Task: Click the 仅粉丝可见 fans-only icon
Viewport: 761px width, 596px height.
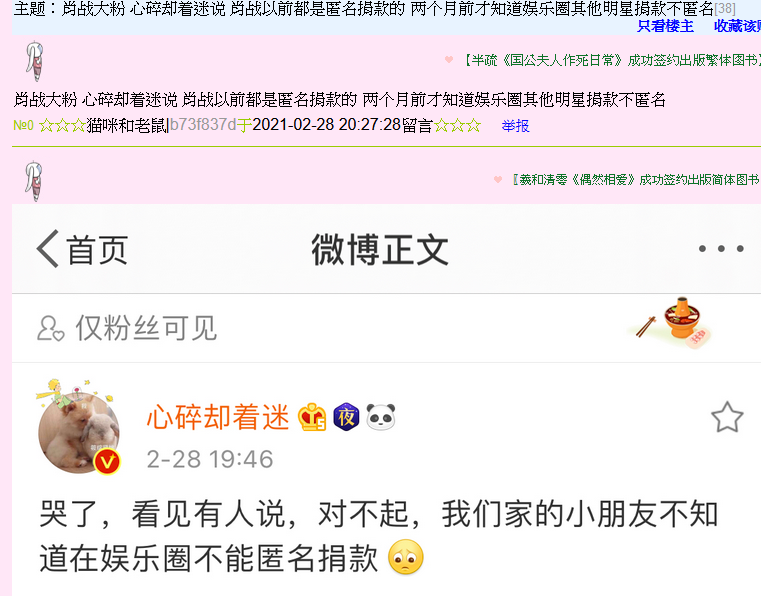Action: pyautogui.click(x=50, y=329)
